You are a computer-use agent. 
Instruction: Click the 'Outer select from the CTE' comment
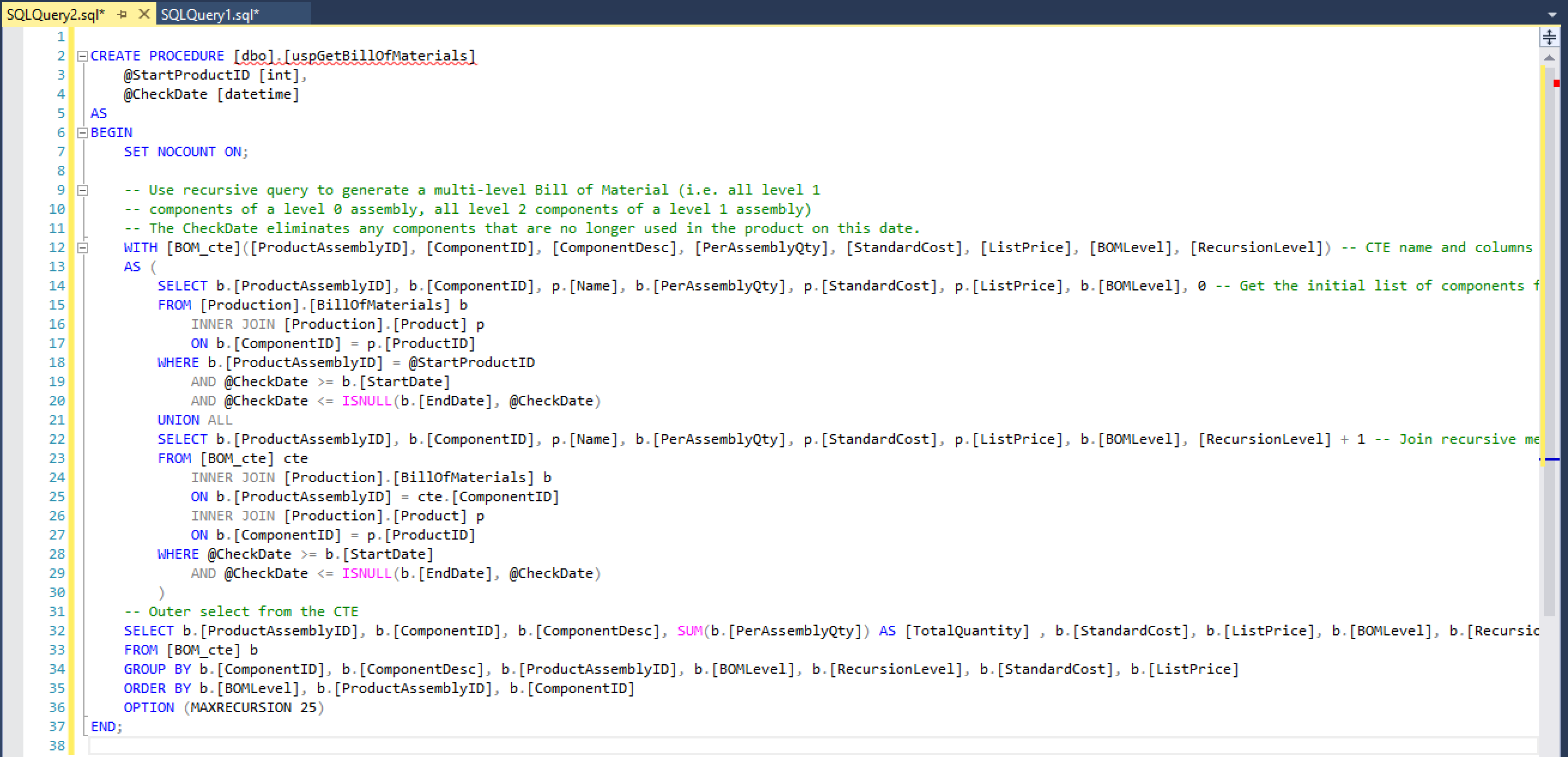pos(241,611)
